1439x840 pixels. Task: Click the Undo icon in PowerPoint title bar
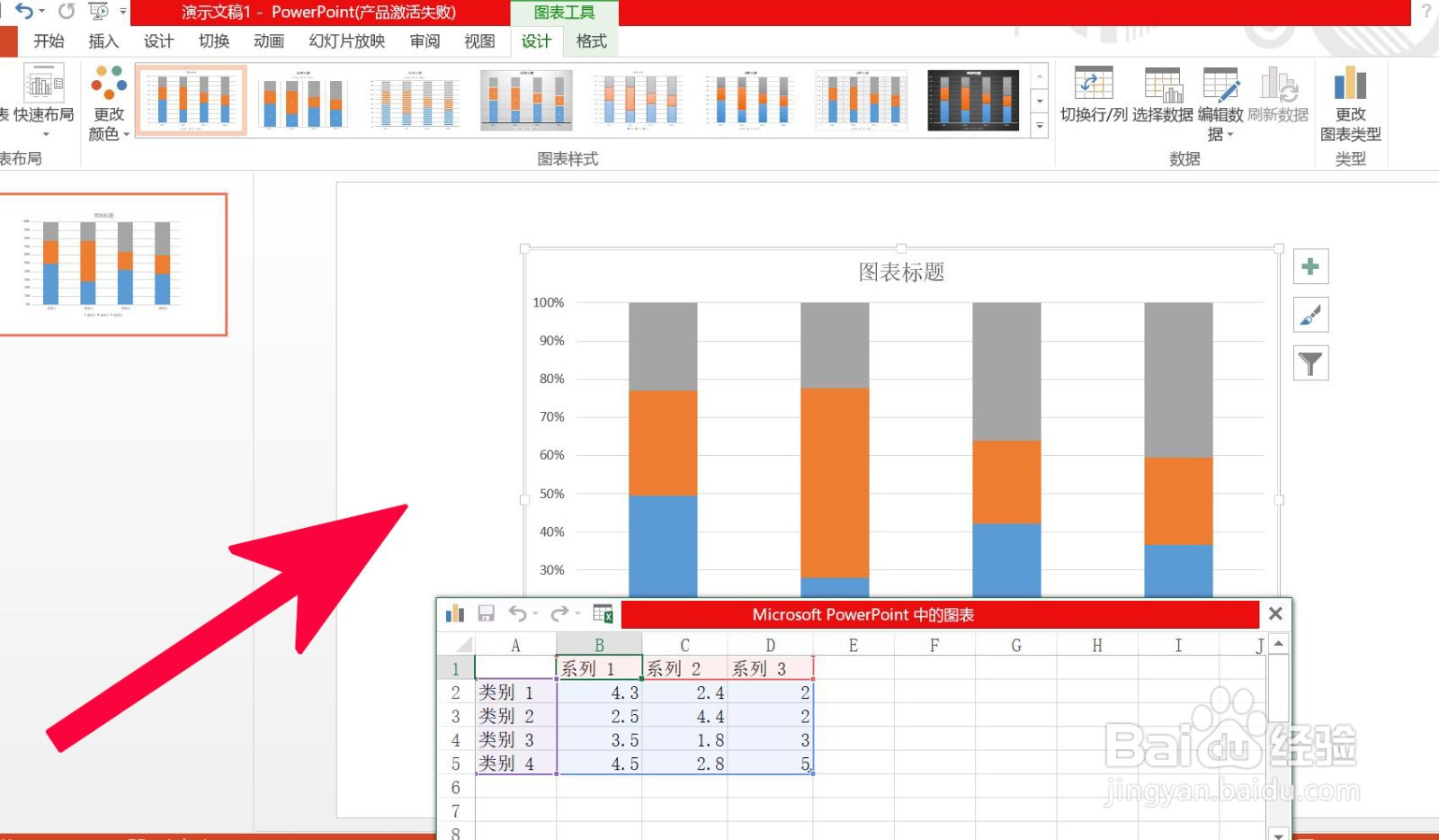click(x=24, y=11)
